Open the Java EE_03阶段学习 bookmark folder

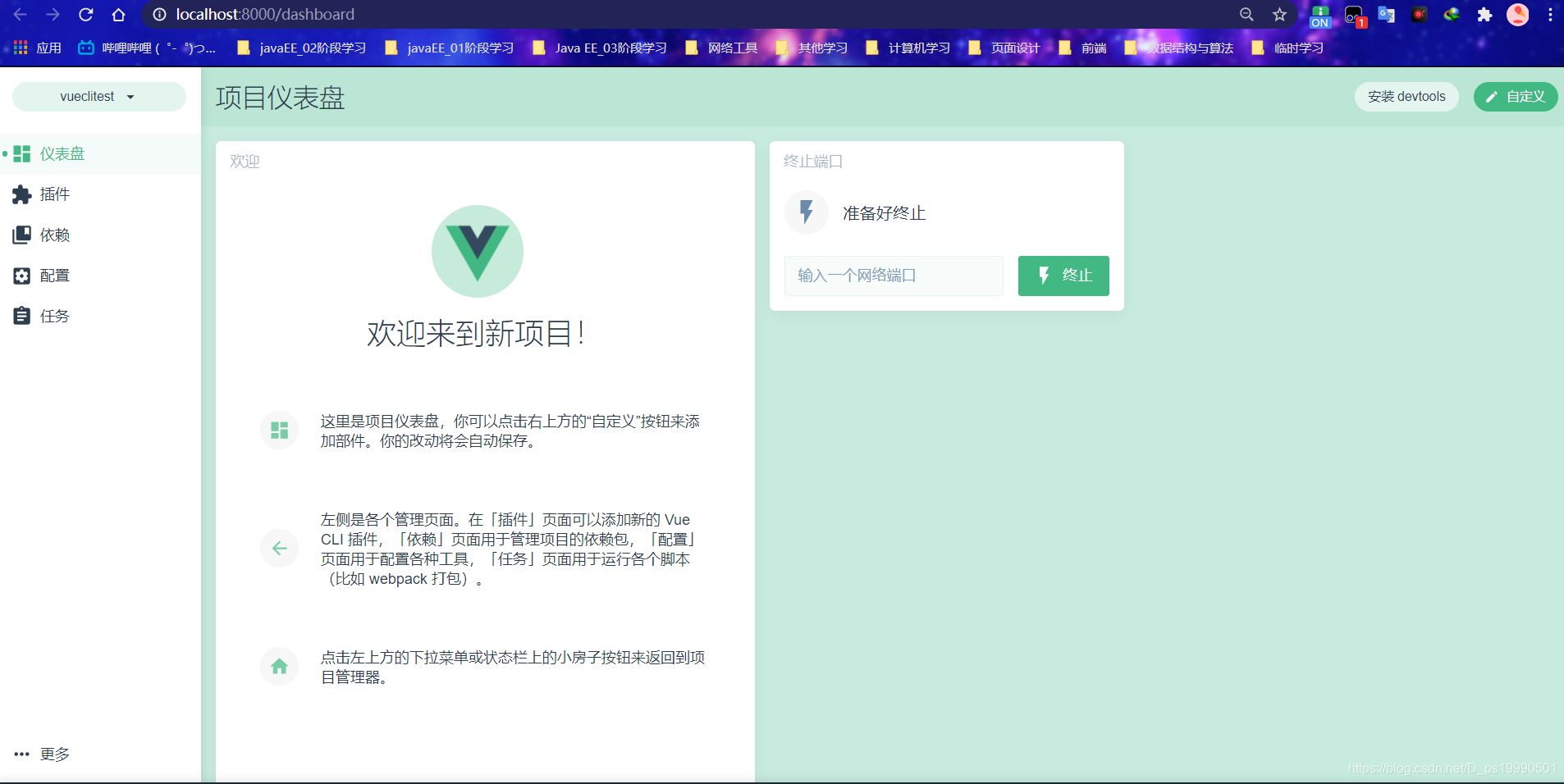coord(600,48)
